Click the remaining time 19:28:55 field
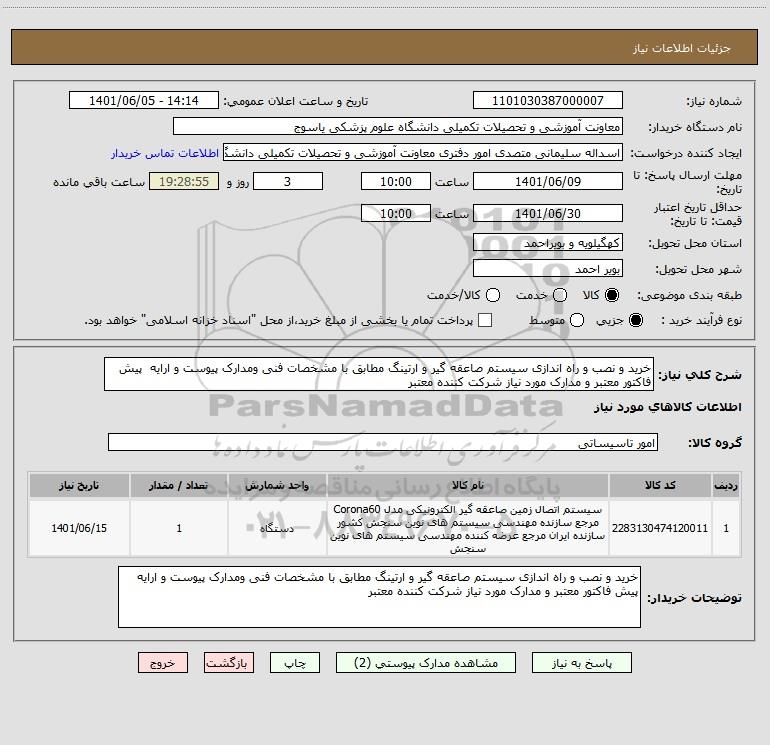 pos(184,181)
